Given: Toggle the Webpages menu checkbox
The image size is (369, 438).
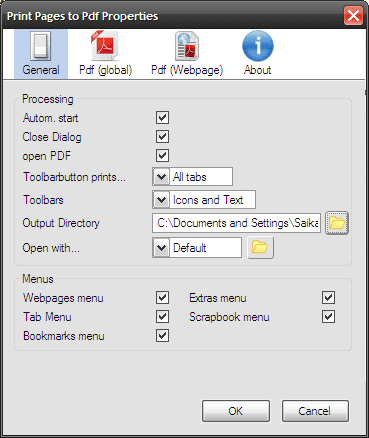Looking at the screenshot, I should pyautogui.click(x=162, y=298).
